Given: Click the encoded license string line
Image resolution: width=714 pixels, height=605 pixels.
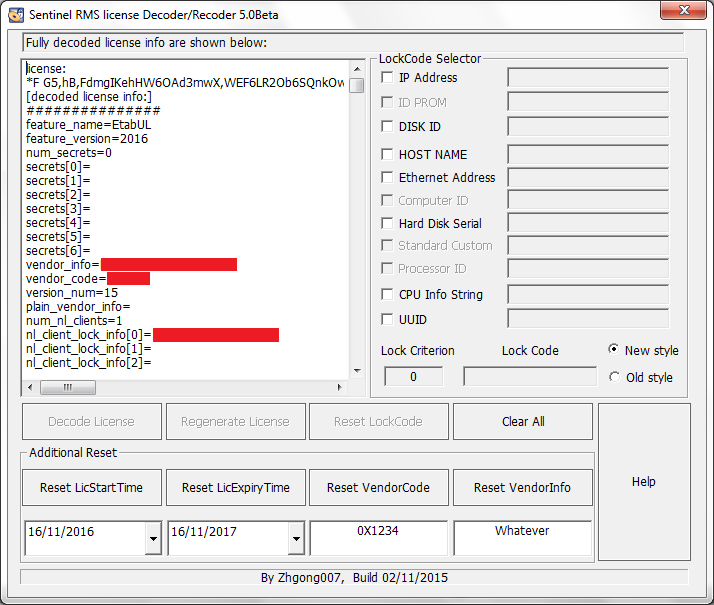Looking at the screenshot, I should pos(185,83).
